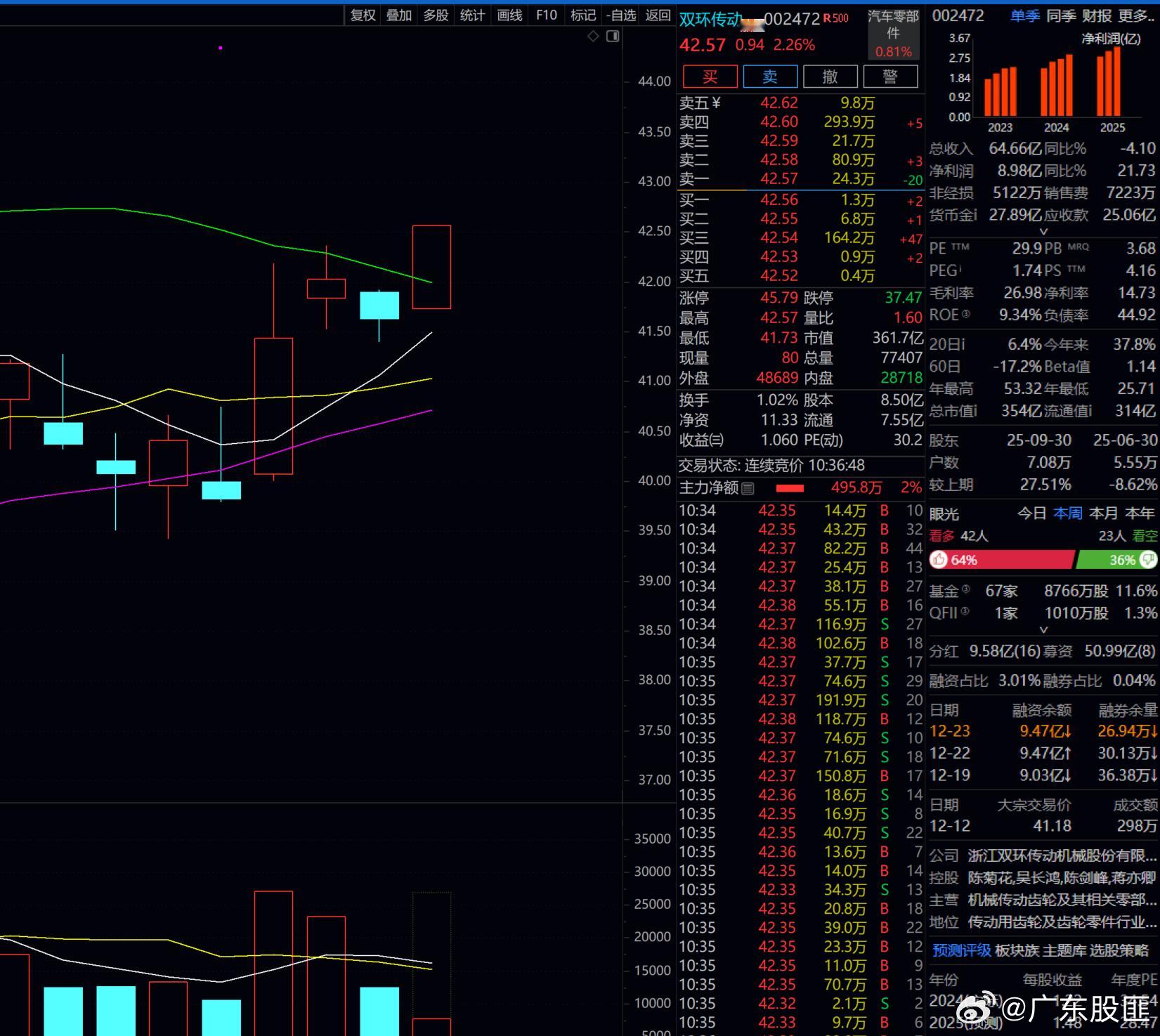
Task: Switch sentiment period to 本周
Action: tap(1068, 513)
